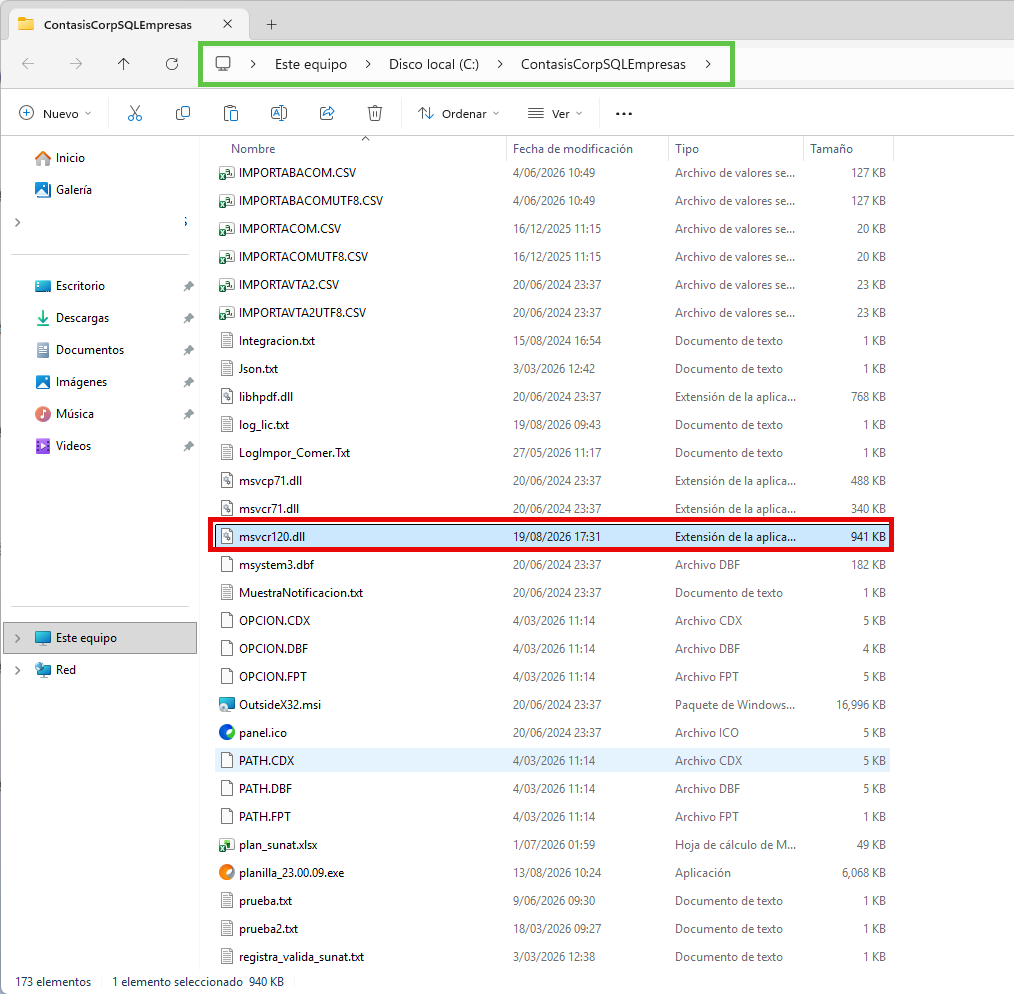Select ContasisCorpSQLEmpresas breadcrumb
Screen dimensions: 1014x994
tap(603, 64)
